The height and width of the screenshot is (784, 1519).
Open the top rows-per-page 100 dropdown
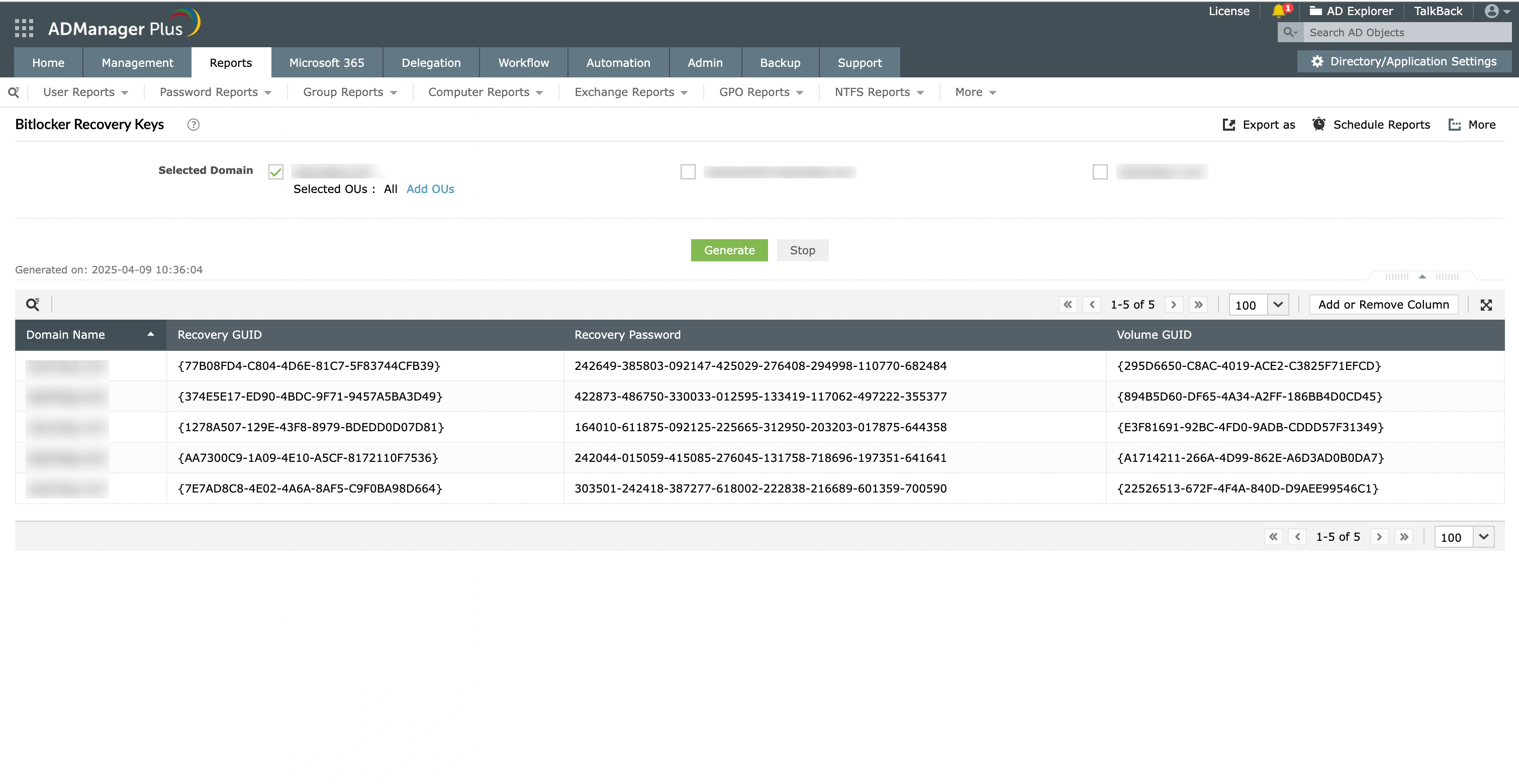click(1278, 305)
